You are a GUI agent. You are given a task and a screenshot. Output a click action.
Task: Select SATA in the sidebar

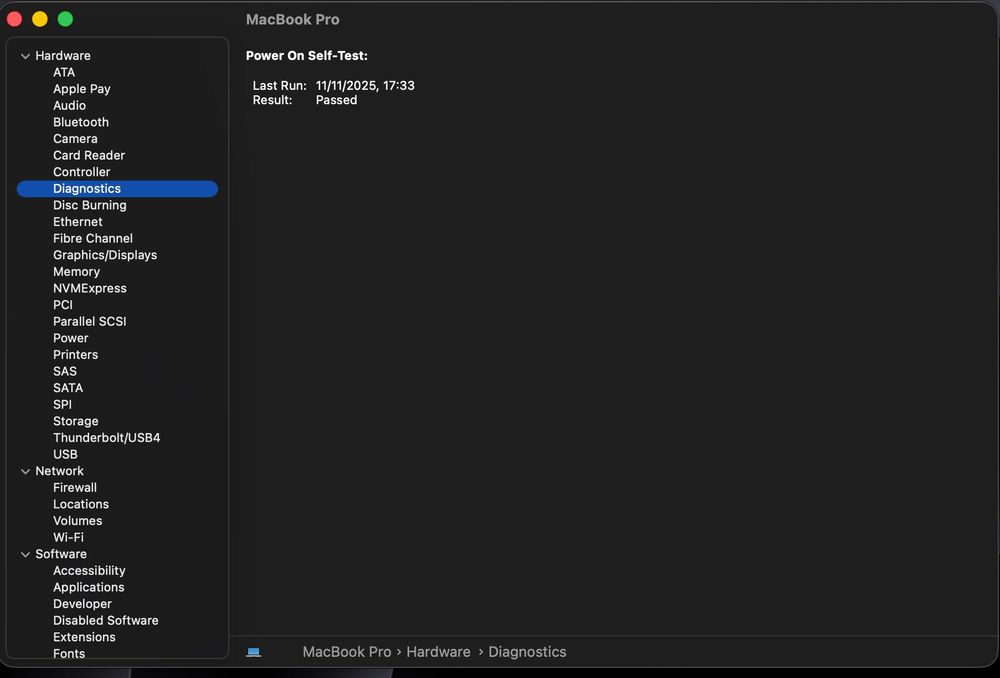click(68, 387)
